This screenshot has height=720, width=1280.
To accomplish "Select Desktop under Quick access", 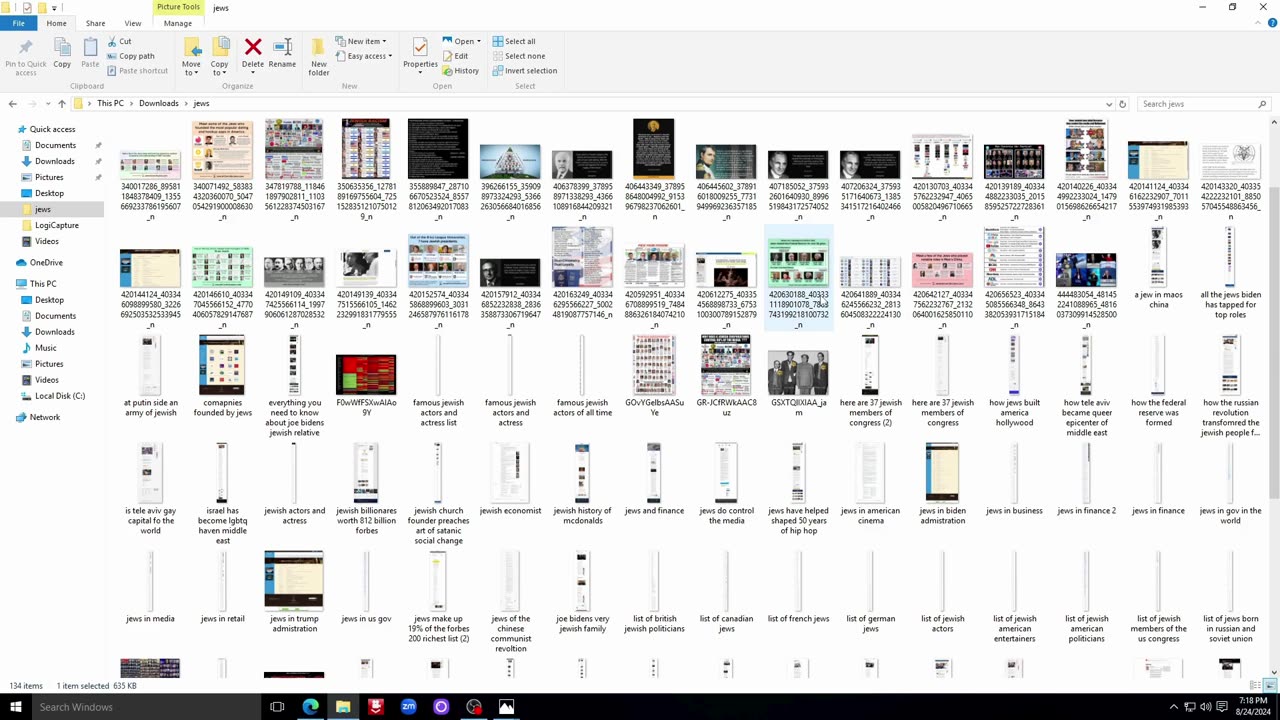I will click(49, 193).
